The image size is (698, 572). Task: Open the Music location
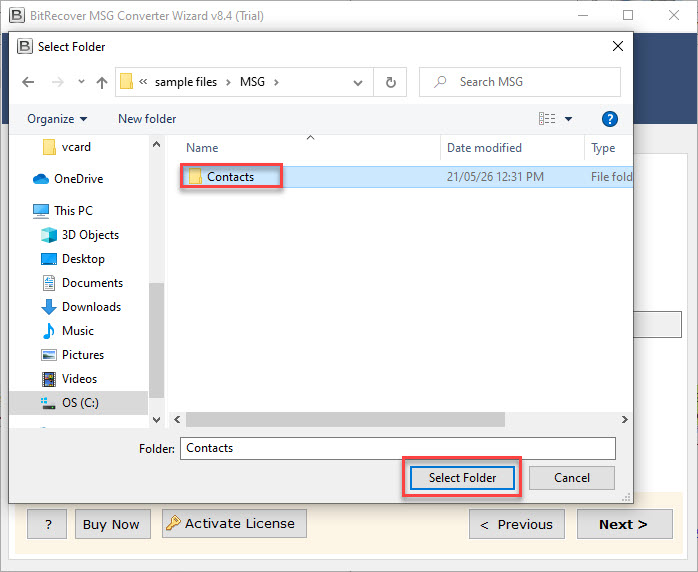(x=68, y=331)
